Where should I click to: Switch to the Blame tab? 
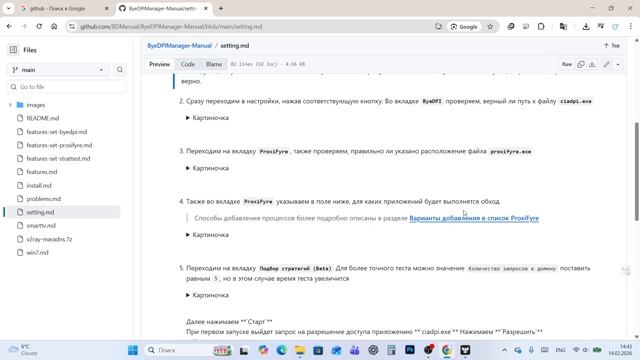[x=214, y=64]
